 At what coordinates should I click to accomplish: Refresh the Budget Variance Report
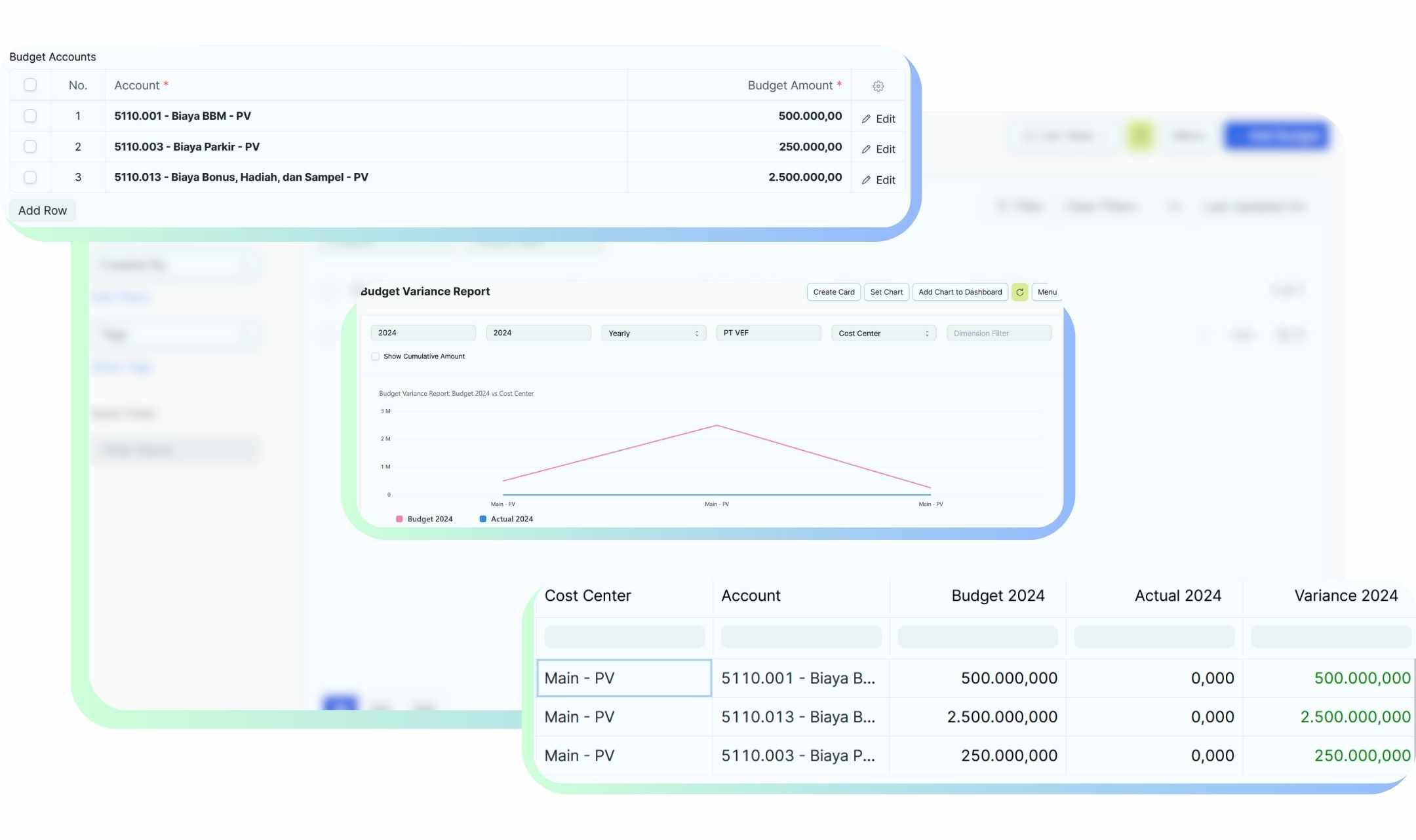click(x=1019, y=292)
